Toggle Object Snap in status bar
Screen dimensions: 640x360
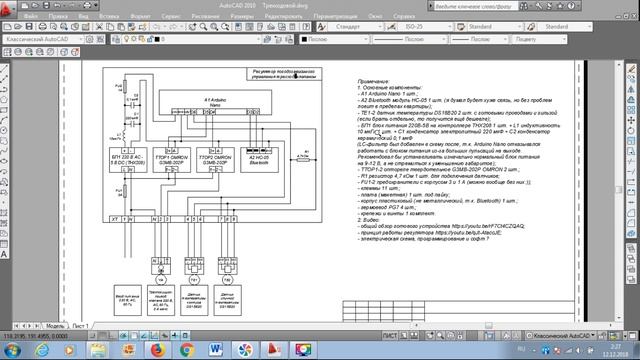click(134, 336)
